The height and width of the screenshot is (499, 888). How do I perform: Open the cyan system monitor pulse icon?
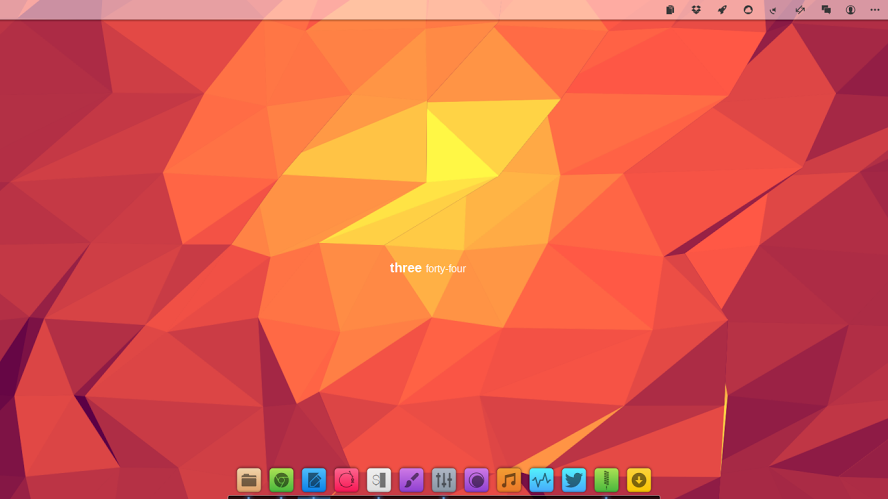tap(541, 480)
